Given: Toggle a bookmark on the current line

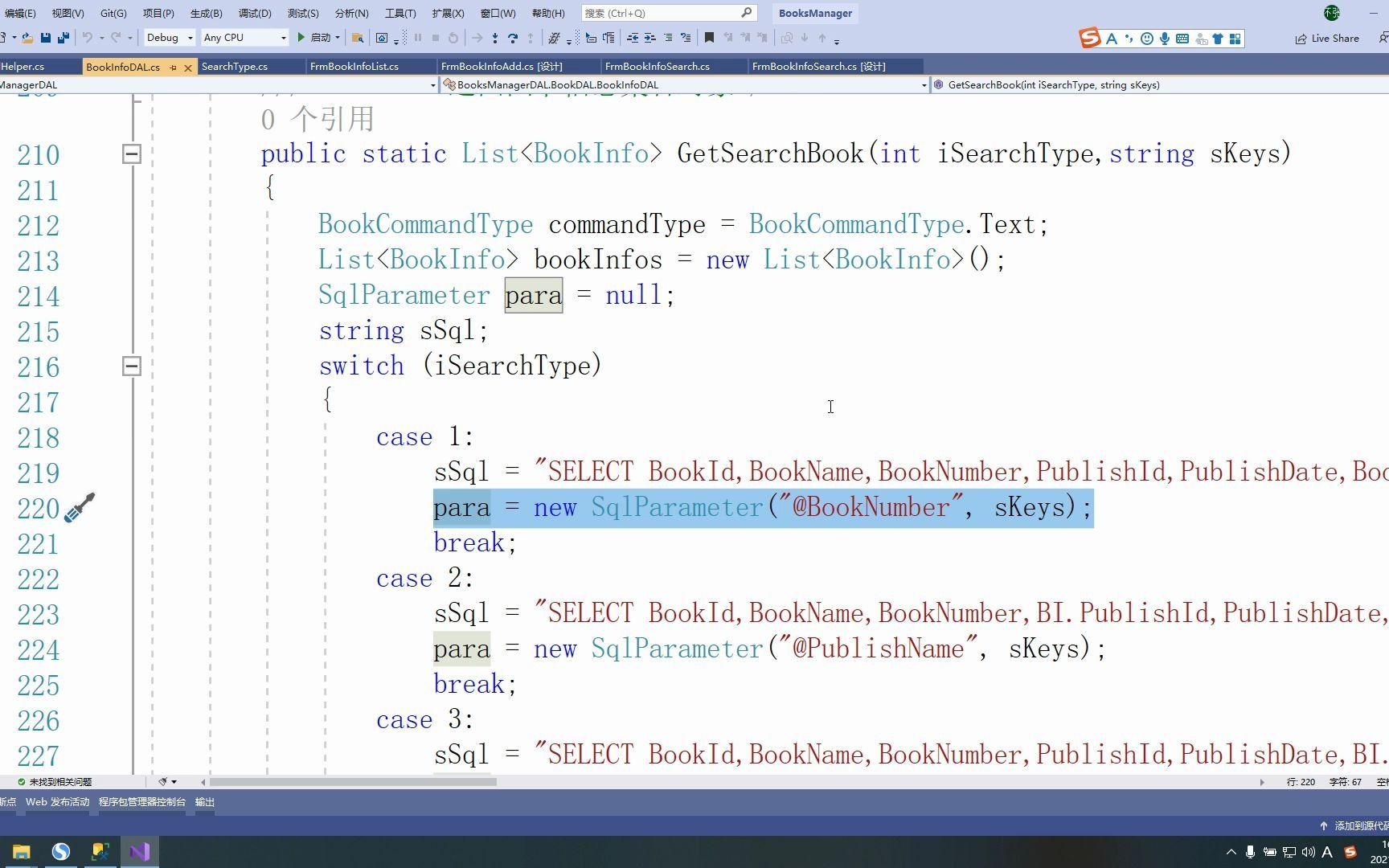Looking at the screenshot, I should tap(708, 38).
